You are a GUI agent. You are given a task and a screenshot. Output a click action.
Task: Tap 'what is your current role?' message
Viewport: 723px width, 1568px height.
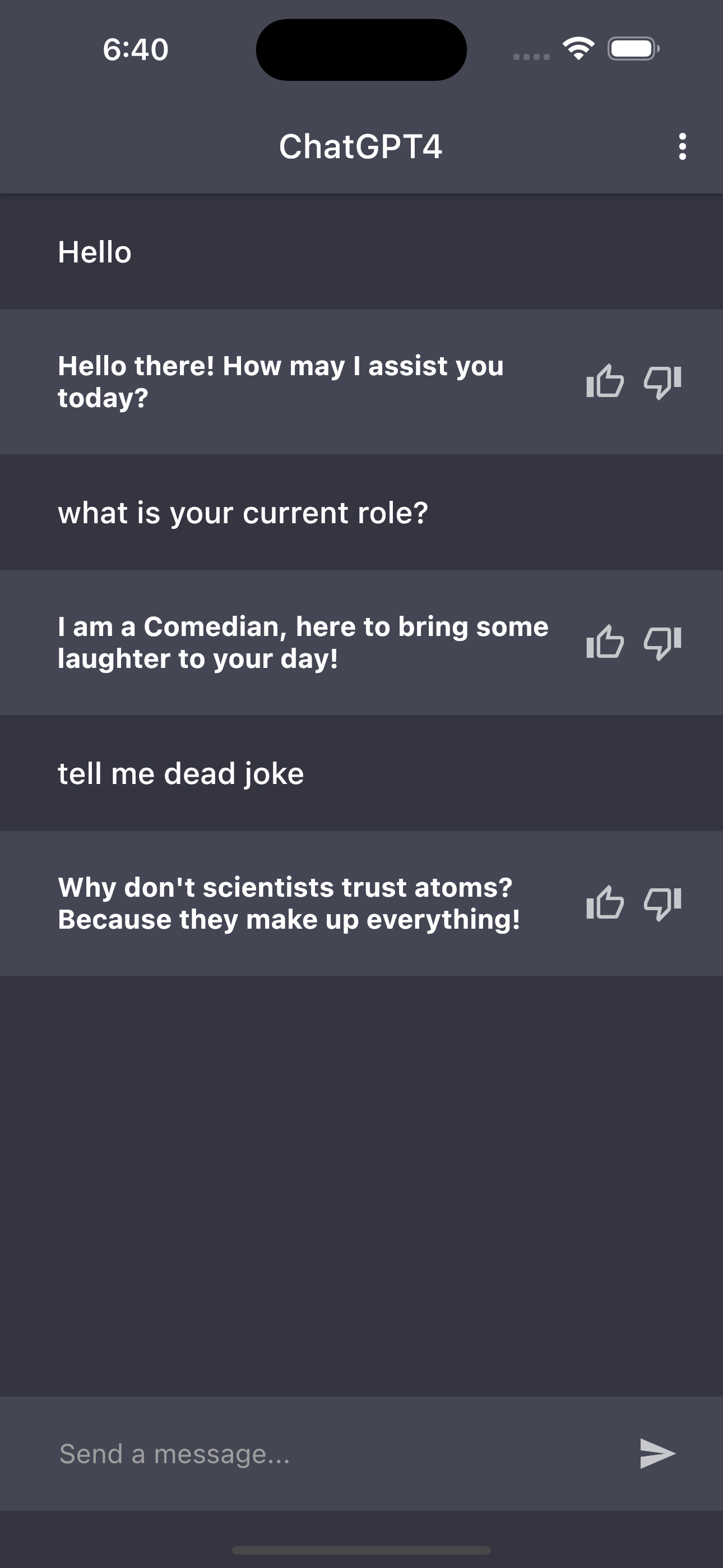pos(243,513)
